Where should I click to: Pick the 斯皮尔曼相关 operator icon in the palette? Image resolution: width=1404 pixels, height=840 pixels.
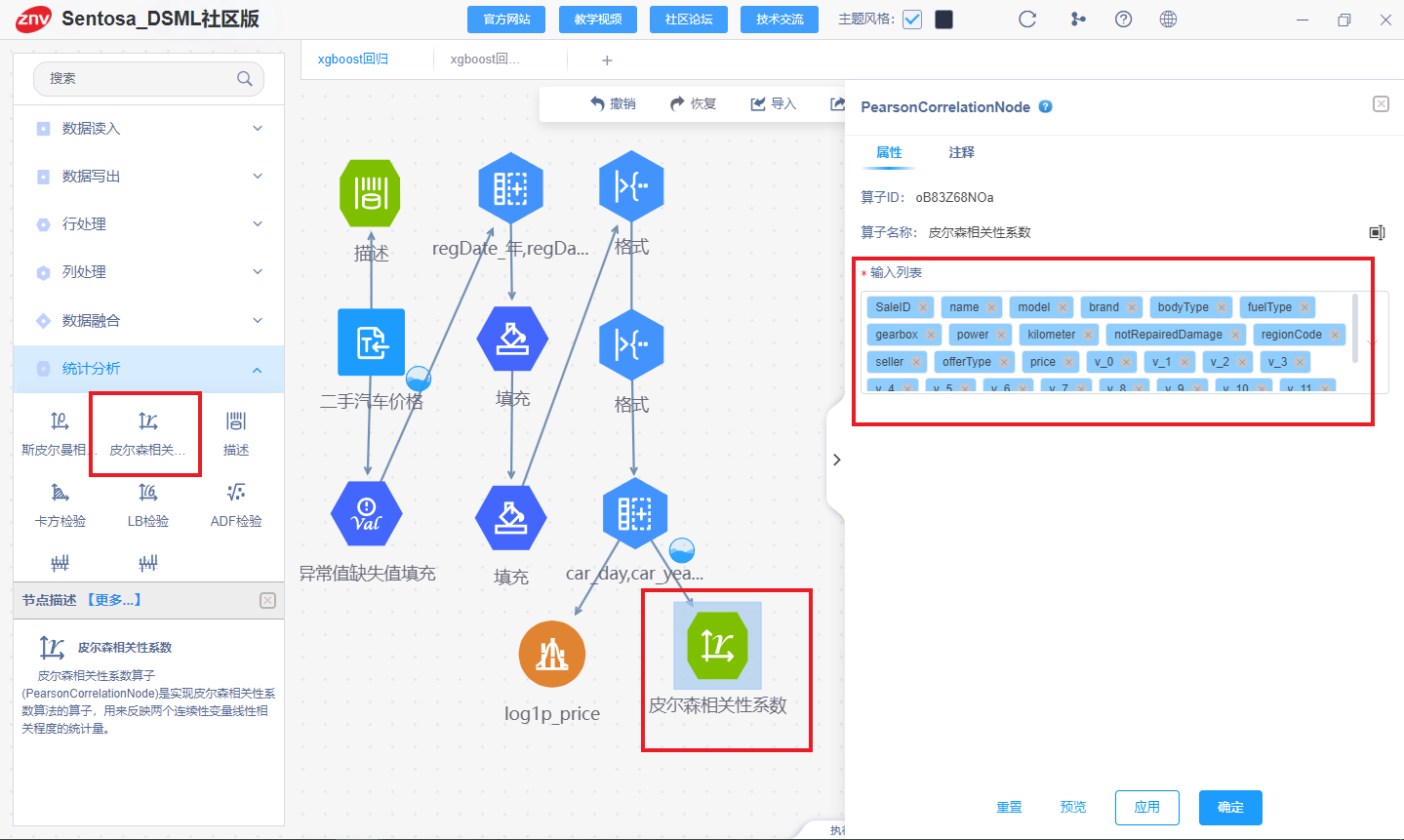click(x=60, y=421)
